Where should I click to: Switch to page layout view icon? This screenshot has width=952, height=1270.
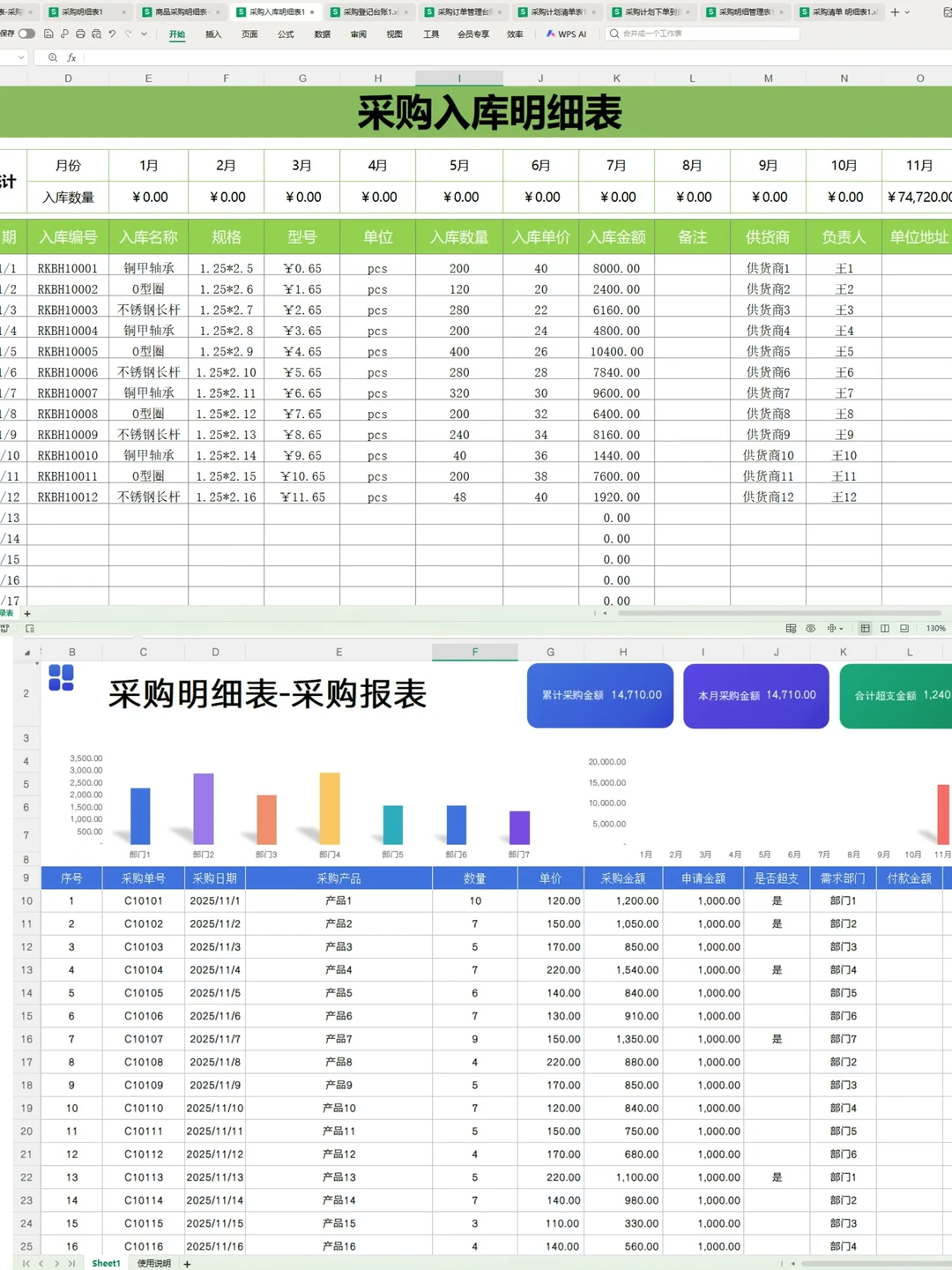point(904,629)
